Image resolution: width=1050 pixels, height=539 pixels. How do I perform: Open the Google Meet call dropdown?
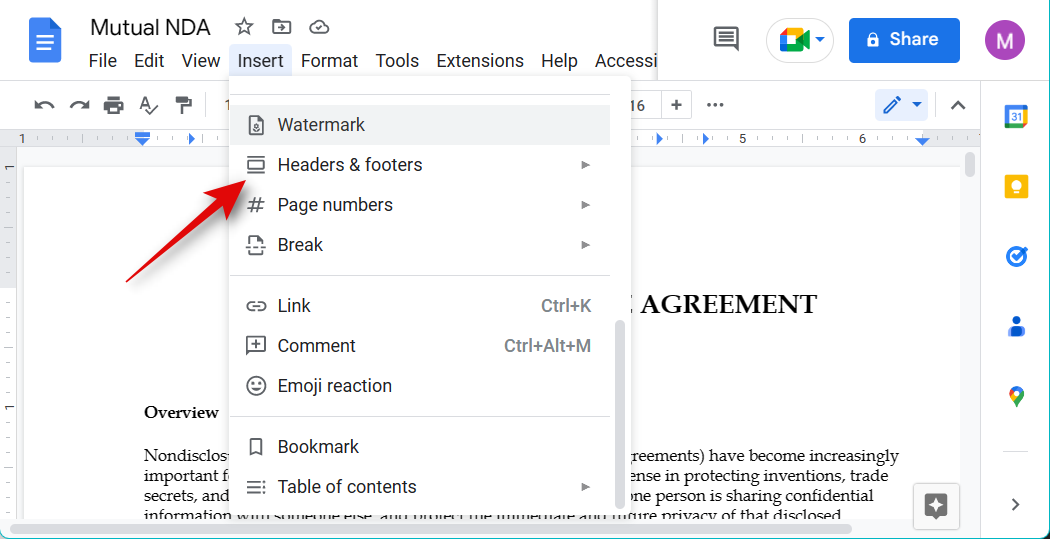tap(800, 40)
